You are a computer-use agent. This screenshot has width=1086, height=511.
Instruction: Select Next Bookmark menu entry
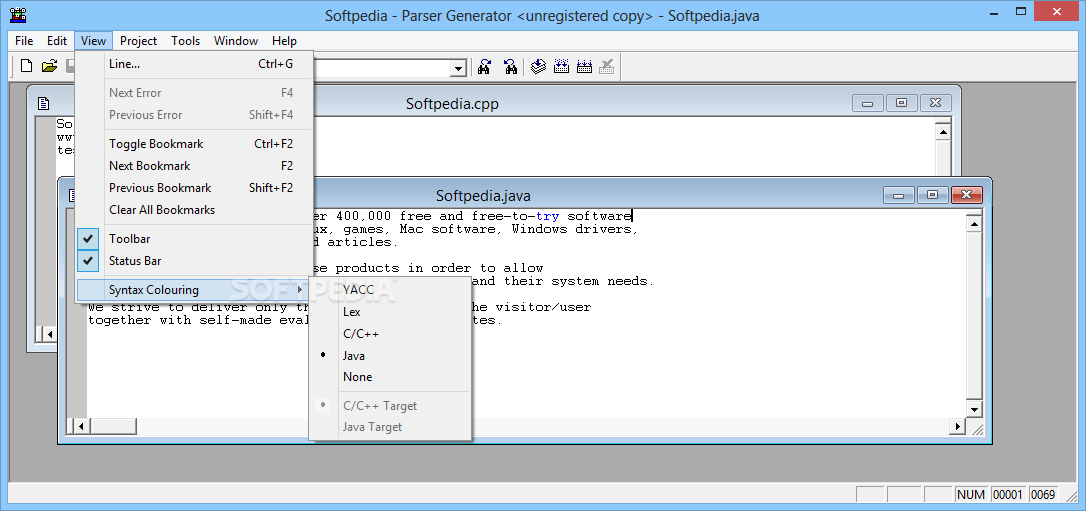pyautogui.click(x=195, y=166)
